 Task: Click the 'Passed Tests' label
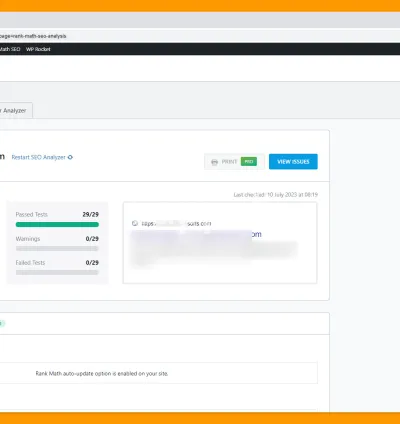click(x=32, y=215)
